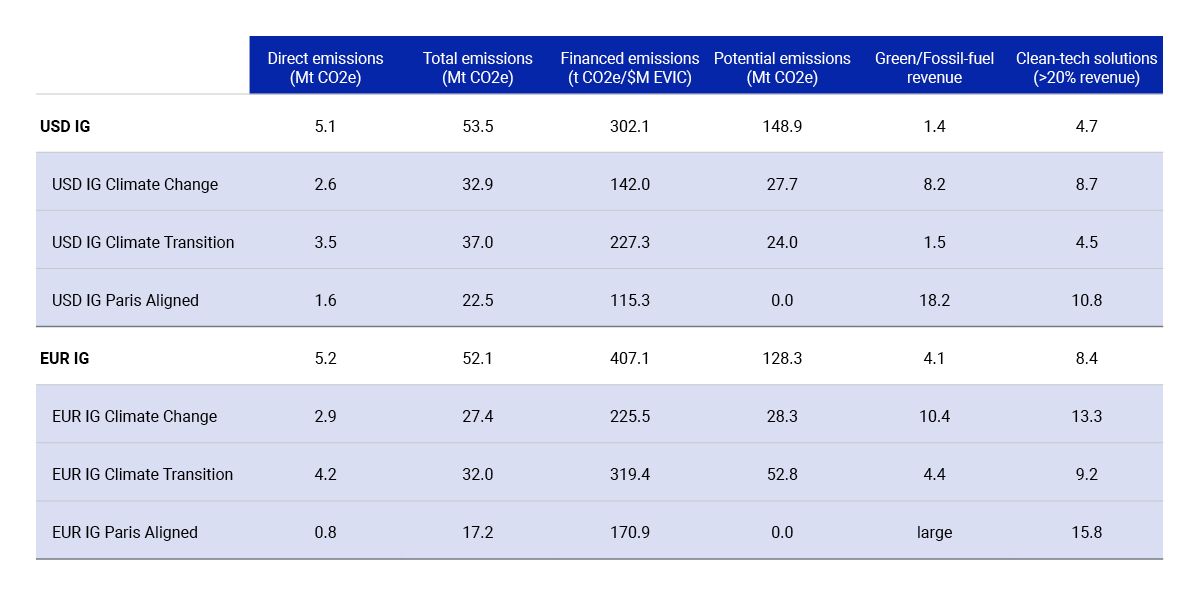The height and width of the screenshot is (600, 1200).
Task: Select the EUR IG Climate Change label
Action: click(x=134, y=416)
